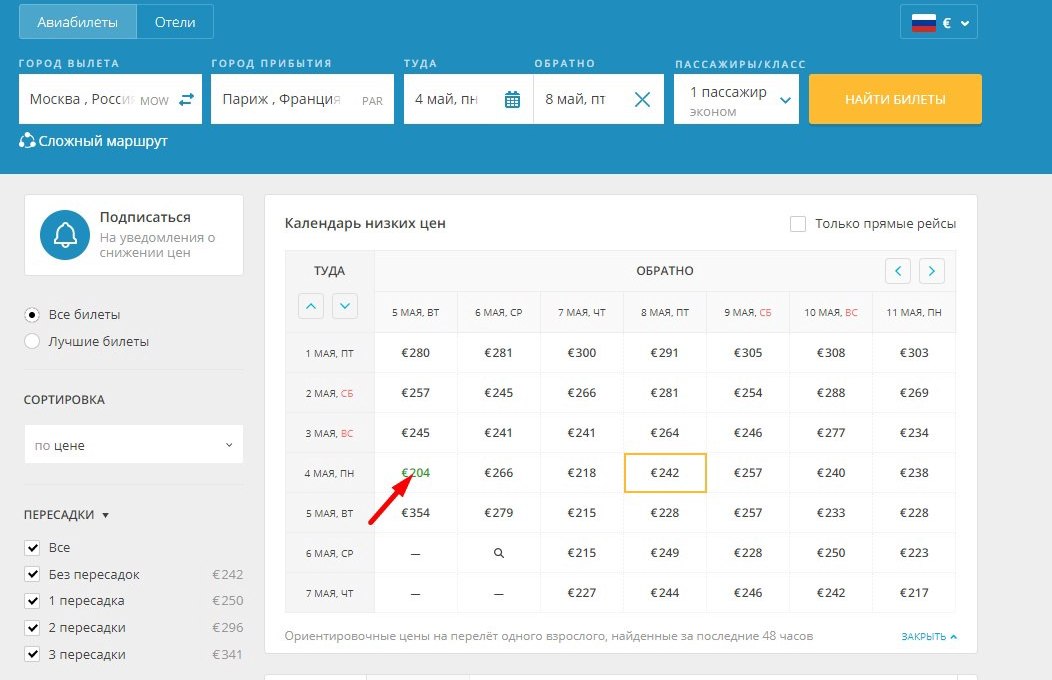Switch to the Отели tab
Viewport: 1052px width, 680px height.
coord(175,20)
